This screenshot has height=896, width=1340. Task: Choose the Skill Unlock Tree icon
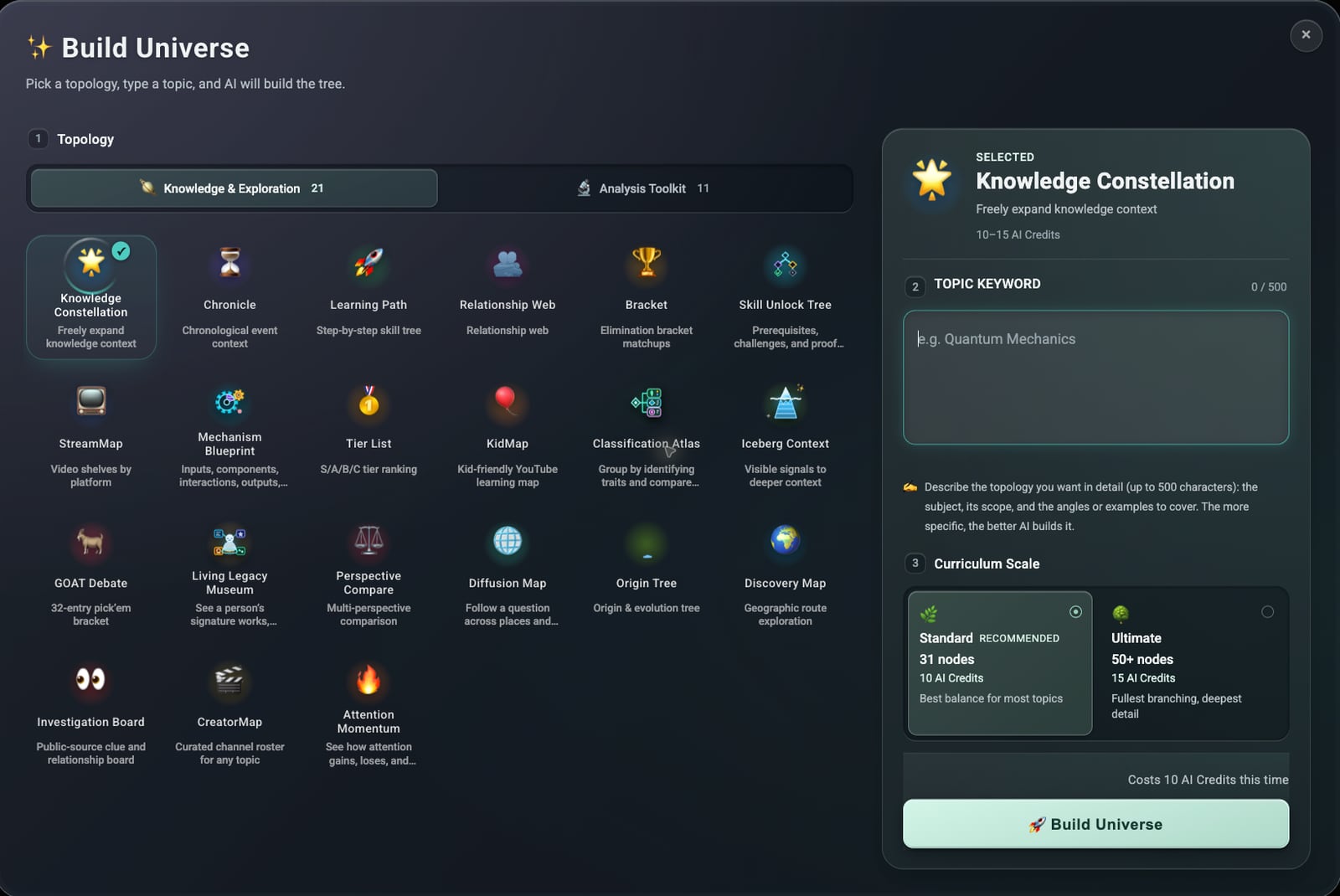click(x=786, y=265)
